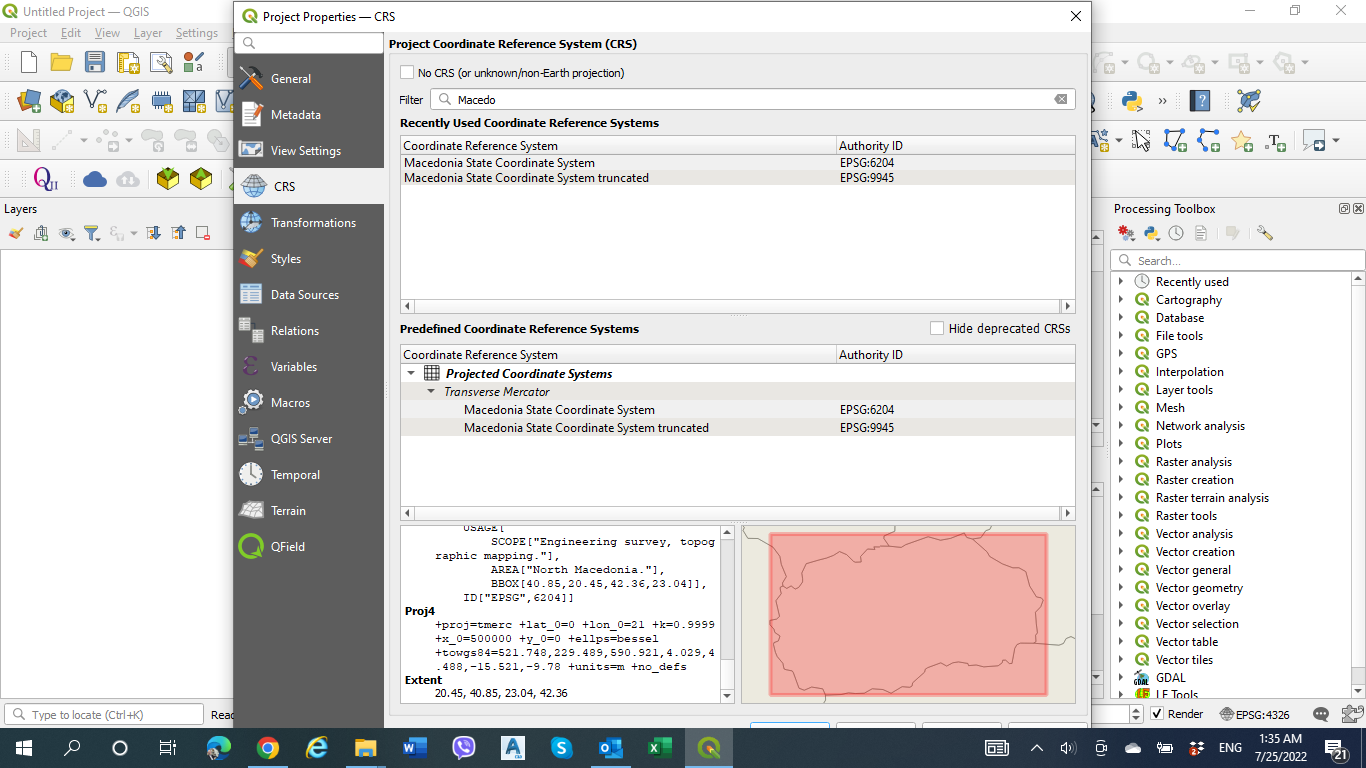Image resolution: width=1366 pixels, height=768 pixels.
Task: Show more toolbar items chevron
Action: click(1163, 101)
